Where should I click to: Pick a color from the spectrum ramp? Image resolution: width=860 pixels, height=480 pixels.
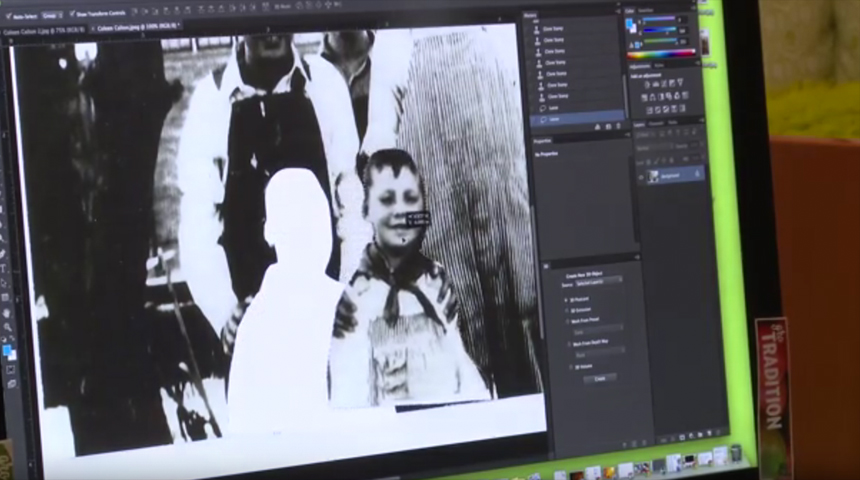pos(661,53)
